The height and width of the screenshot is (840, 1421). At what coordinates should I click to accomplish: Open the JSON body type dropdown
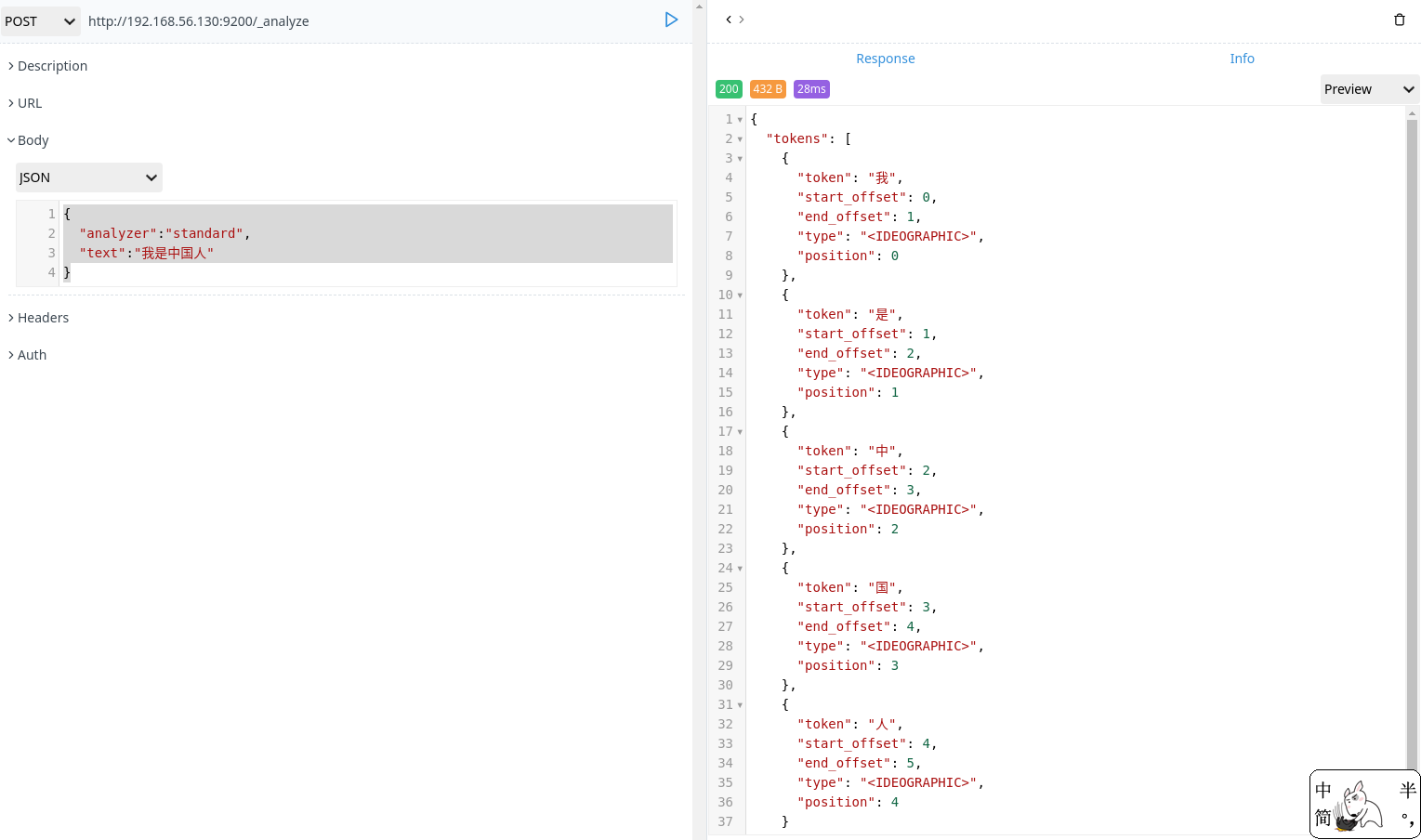pos(88,177)
